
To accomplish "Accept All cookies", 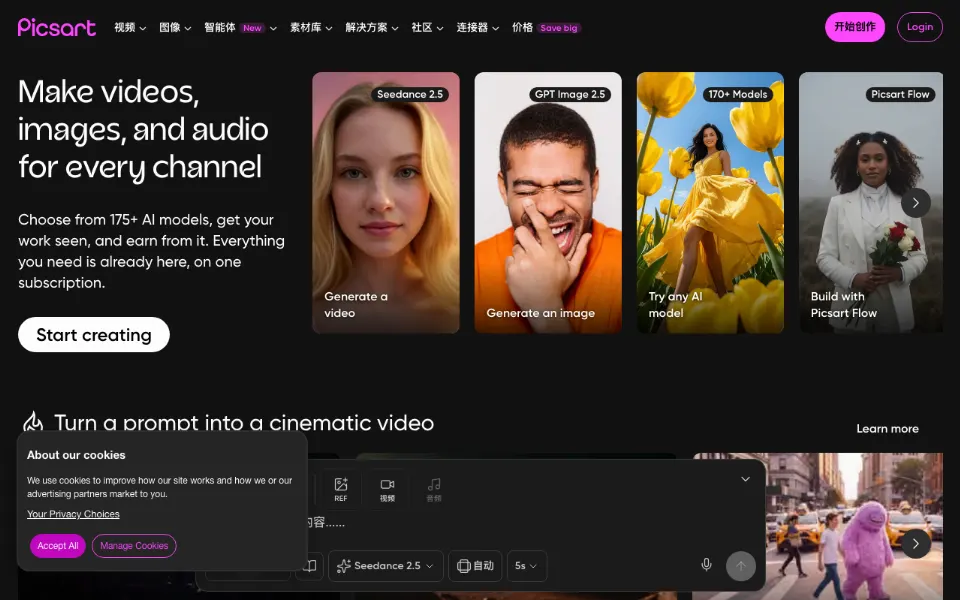I will (x=58, y=546).
